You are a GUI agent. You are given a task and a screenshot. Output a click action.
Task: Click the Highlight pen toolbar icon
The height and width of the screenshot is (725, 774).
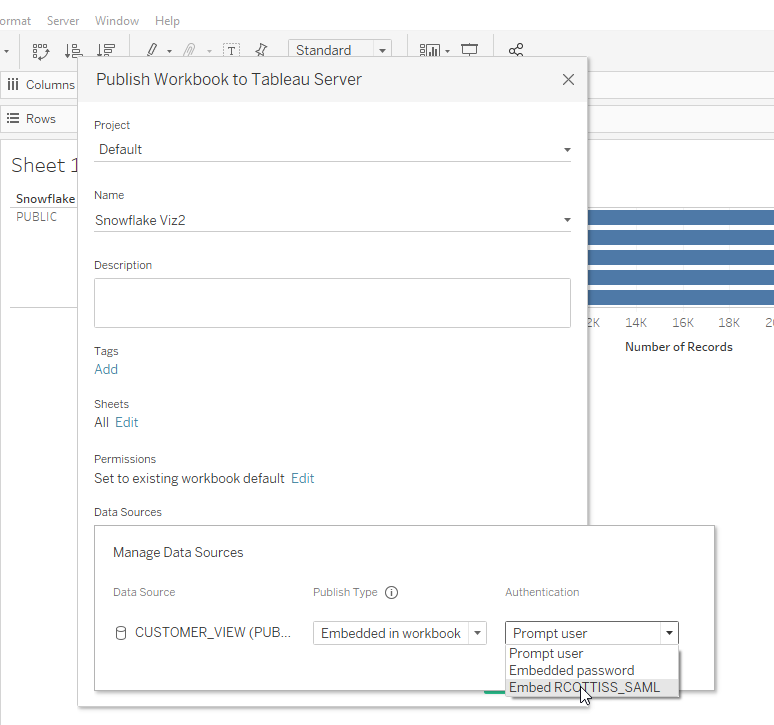(x=153, y=50)
